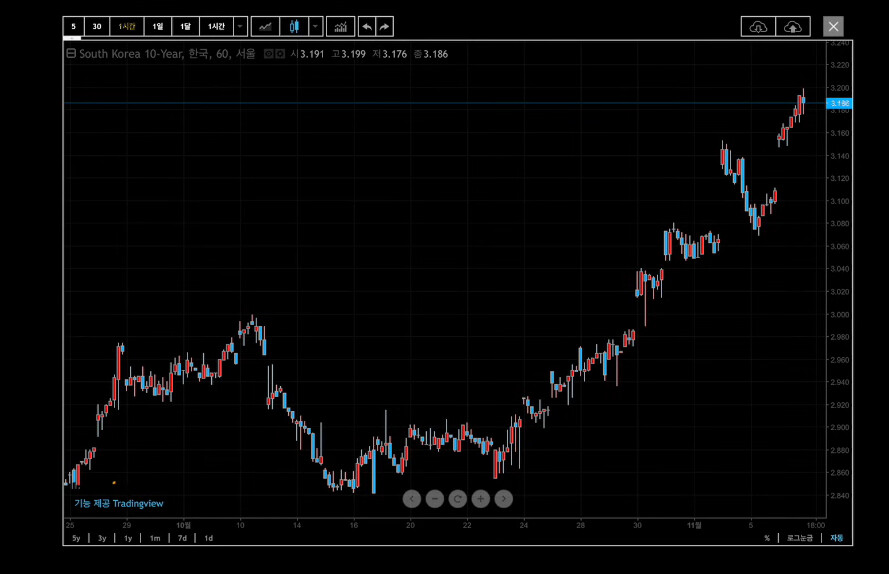Click the undo arrow icon
The image size is (889, 574).
coord(367,27)
